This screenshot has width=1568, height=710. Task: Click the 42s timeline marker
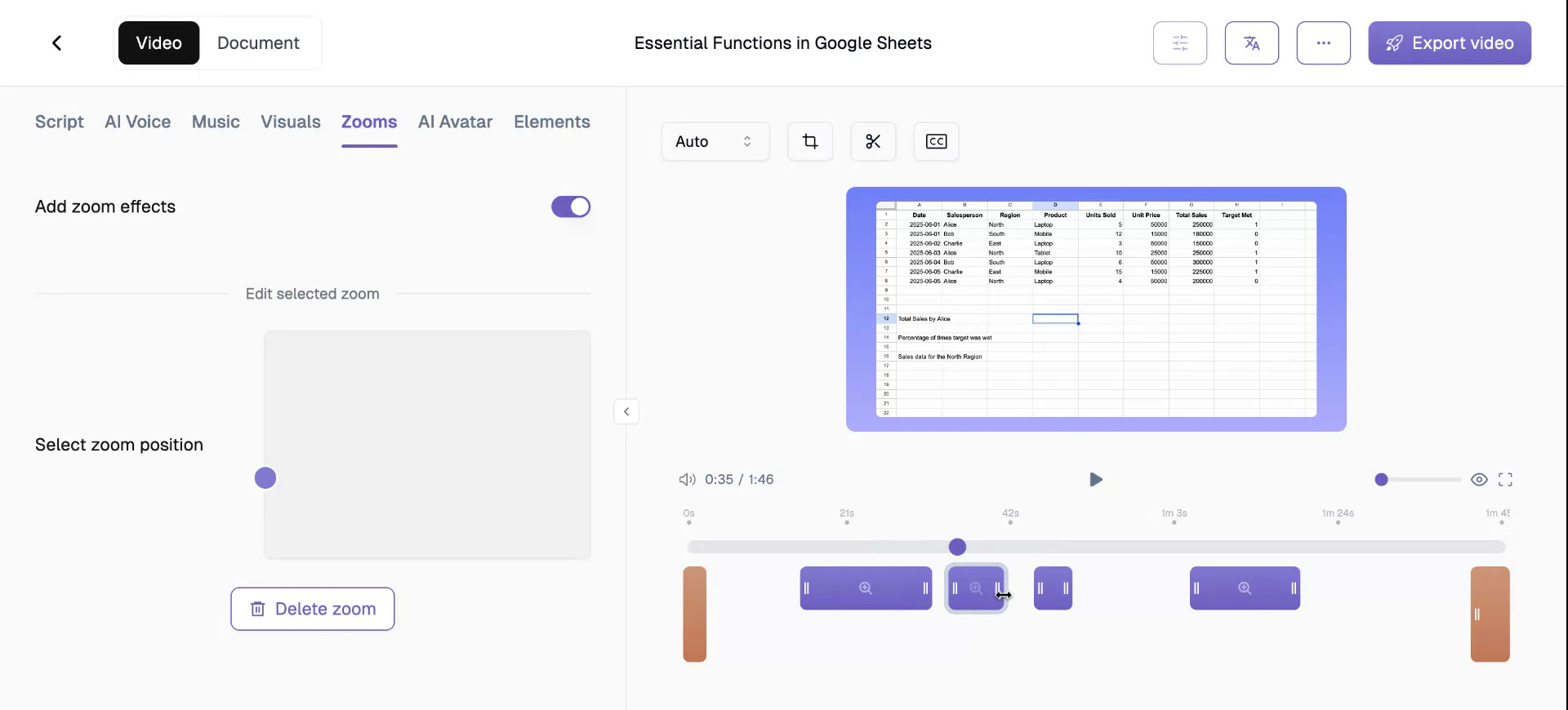point(1011,516)
